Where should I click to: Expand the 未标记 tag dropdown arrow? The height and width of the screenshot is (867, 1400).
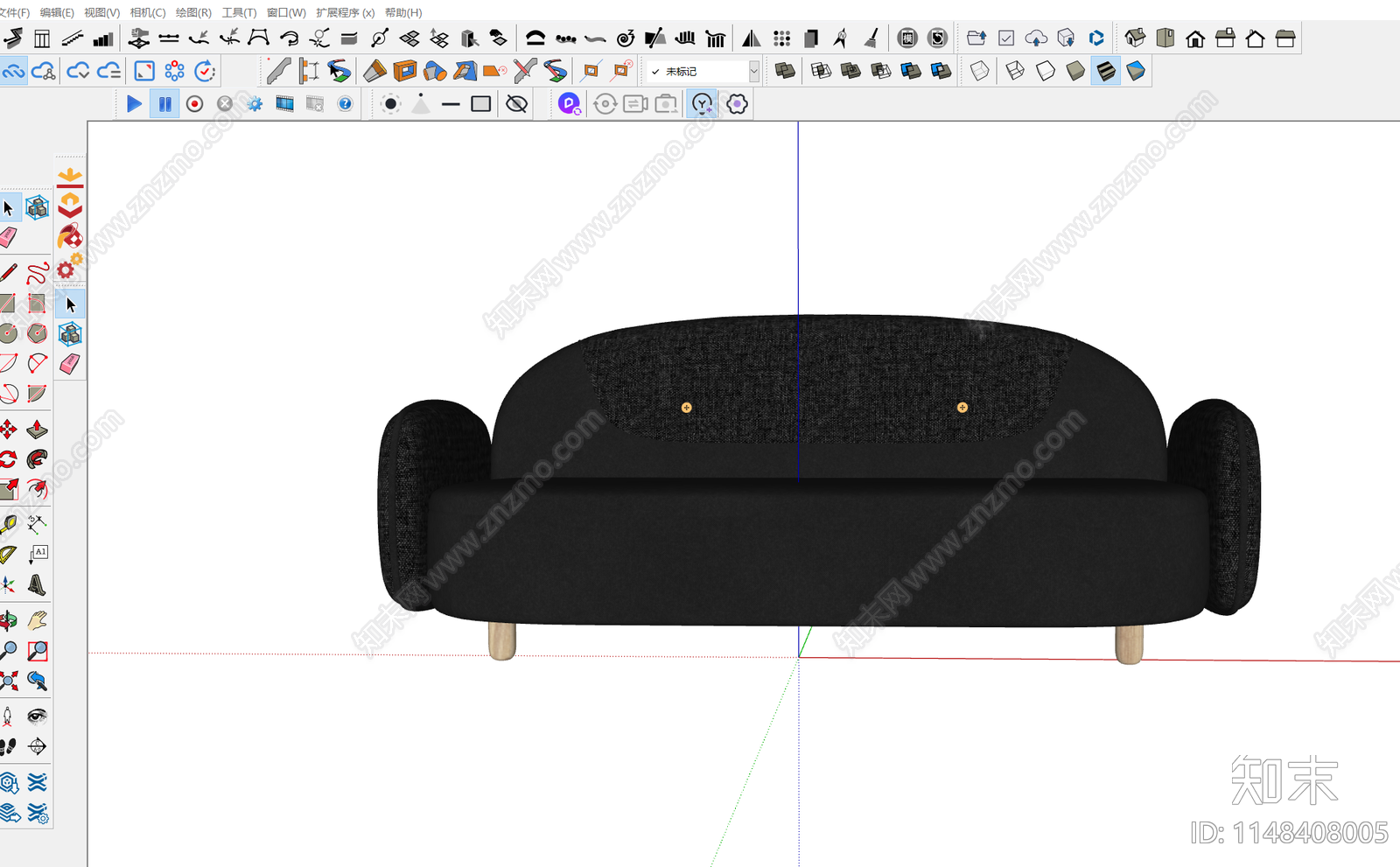(x=753, y=72)
